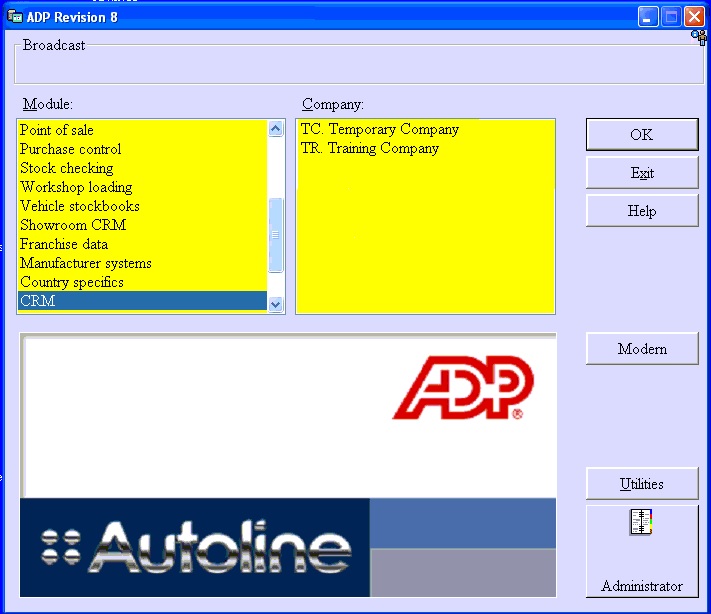Click the Modern button
The height and width of the screenshot is (614, 711).
(x=642, y=349)
